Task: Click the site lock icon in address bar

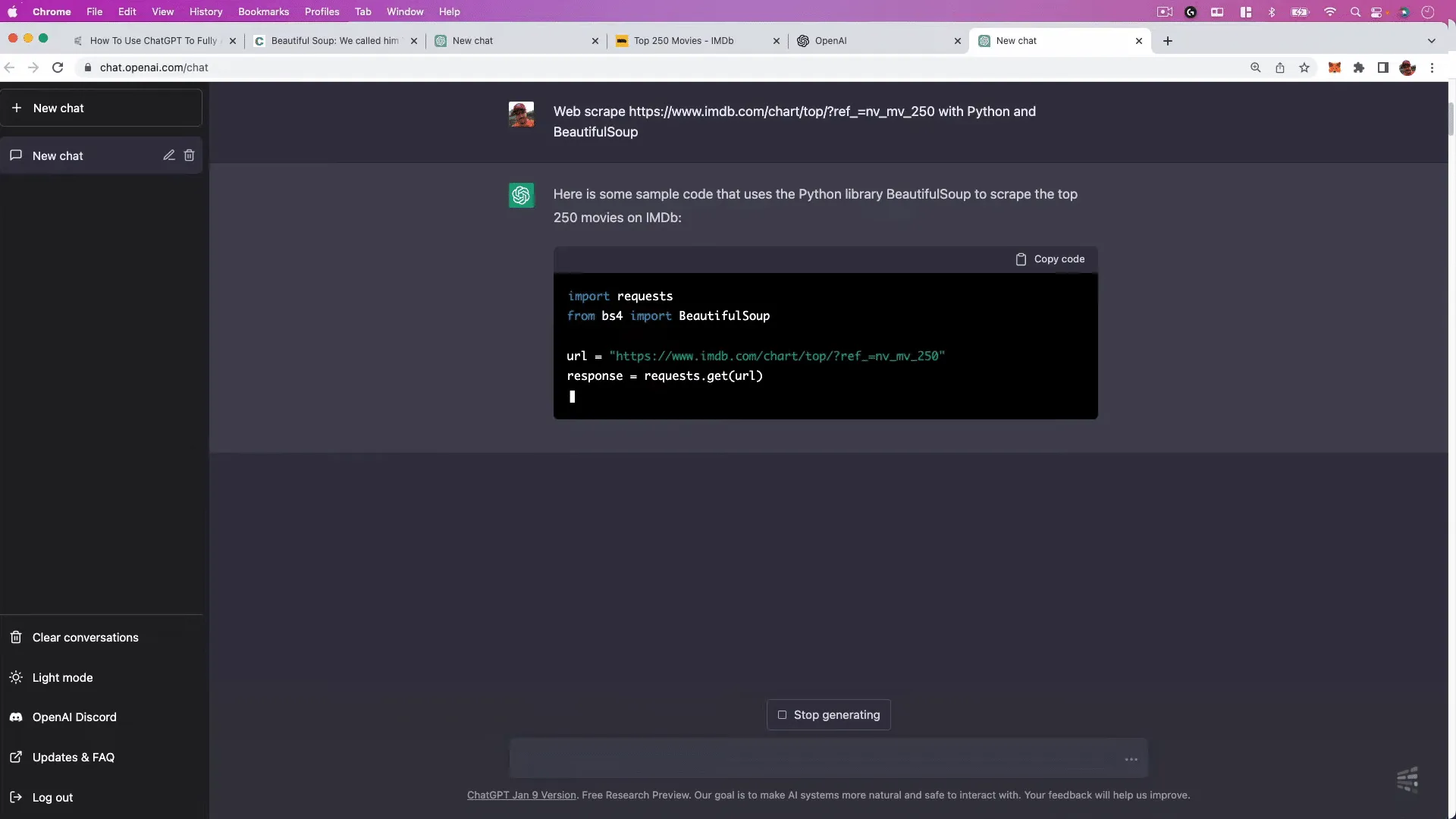Action: coord(88,67)
